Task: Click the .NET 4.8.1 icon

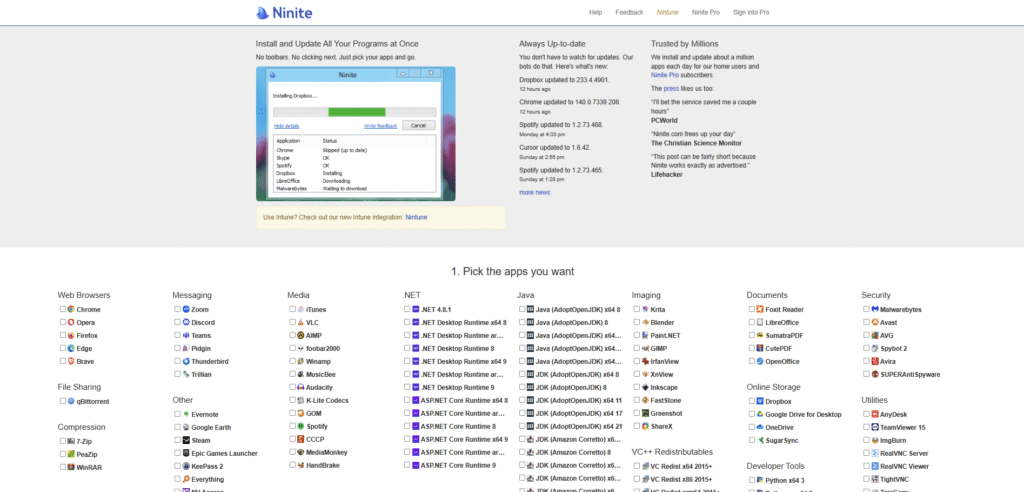Action: click(415, 310)
